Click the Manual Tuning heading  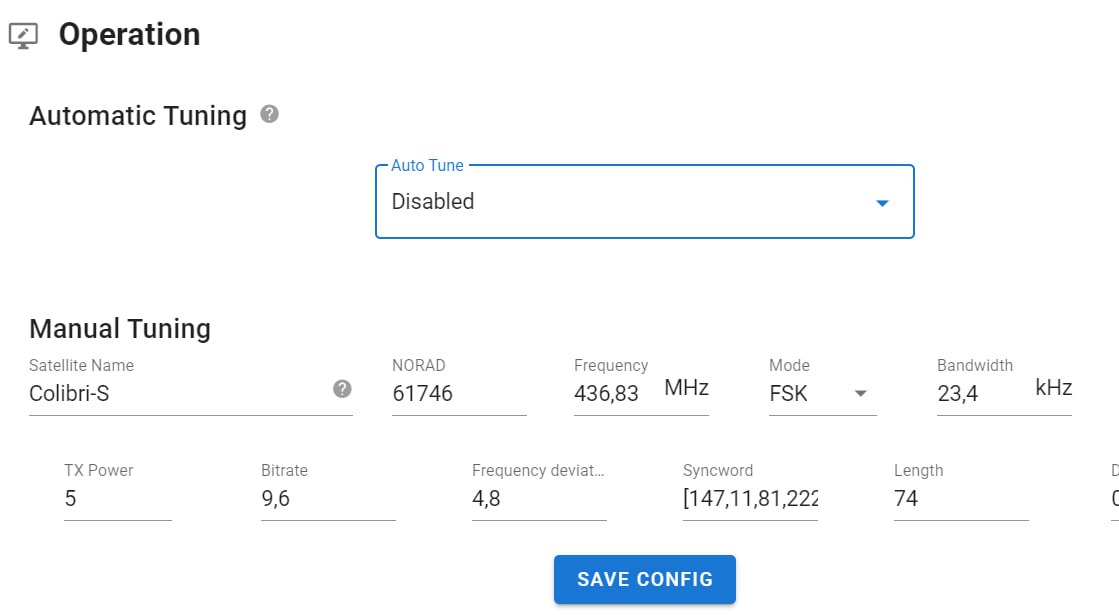click(120, 328)
